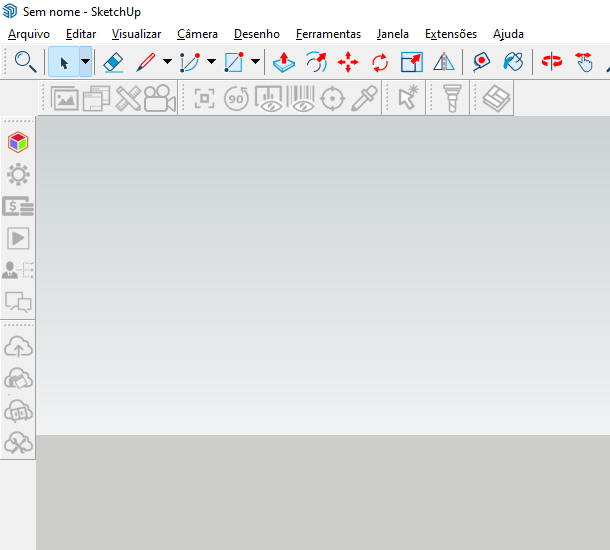The width and height of the screenshot is (610, 550).
Task: Select the Paint Bucket tool
Action: [513, 62]
